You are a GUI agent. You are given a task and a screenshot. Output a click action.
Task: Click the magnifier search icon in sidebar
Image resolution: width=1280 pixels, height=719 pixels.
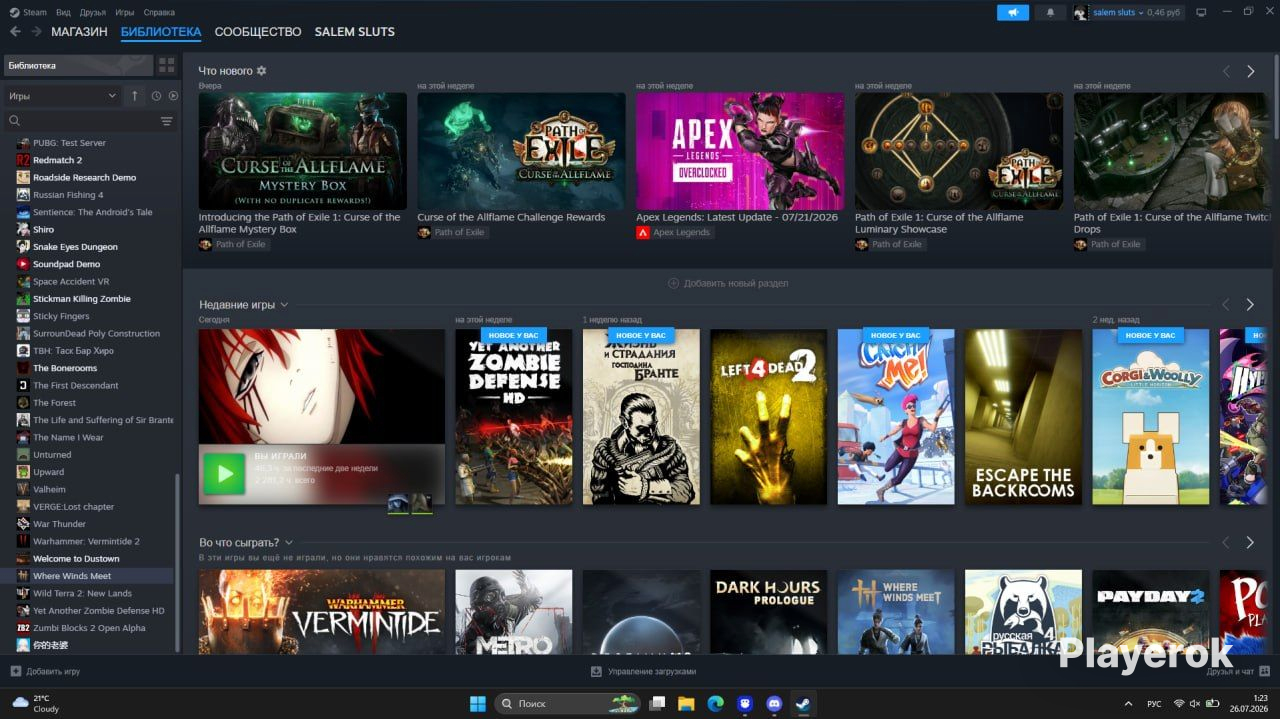click(15, 121)
